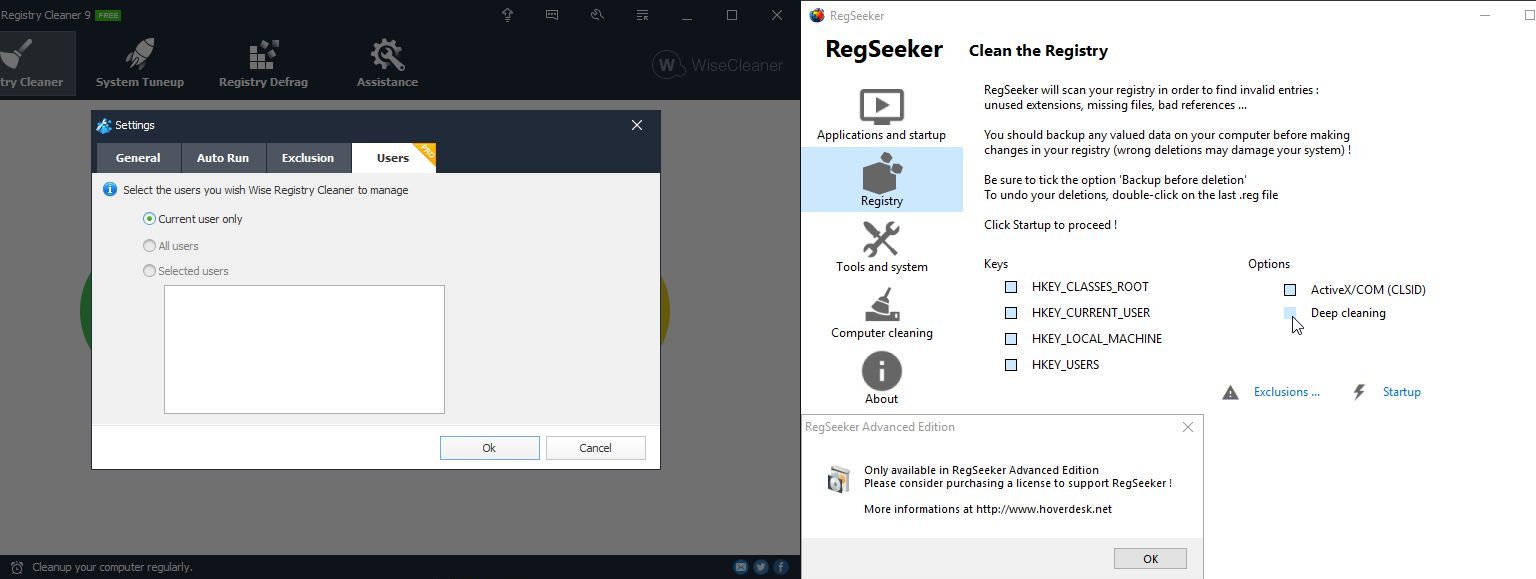Switch to General tab in Settings
Image resolution: width=1536 pixels, height=579 pixels.
pyautogui.click(x=138, y=158)
